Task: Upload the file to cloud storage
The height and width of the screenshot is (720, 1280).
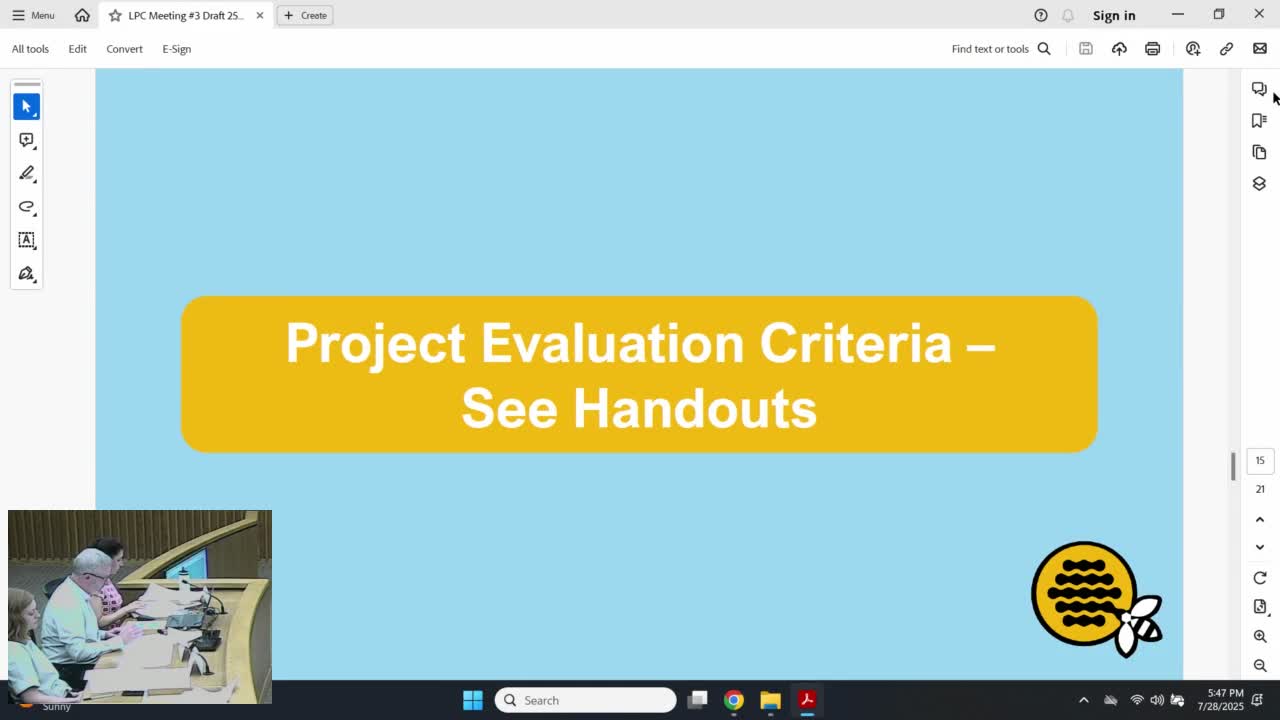Action: tap(1119, 48)
